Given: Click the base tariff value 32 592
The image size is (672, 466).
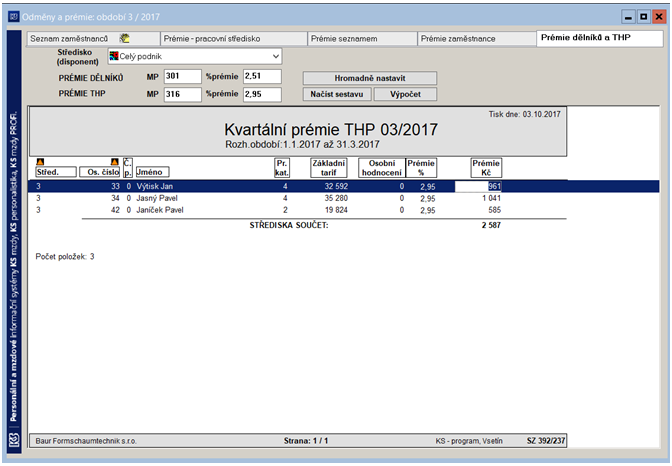Looking at the screenshot, I should click(336, 186).
